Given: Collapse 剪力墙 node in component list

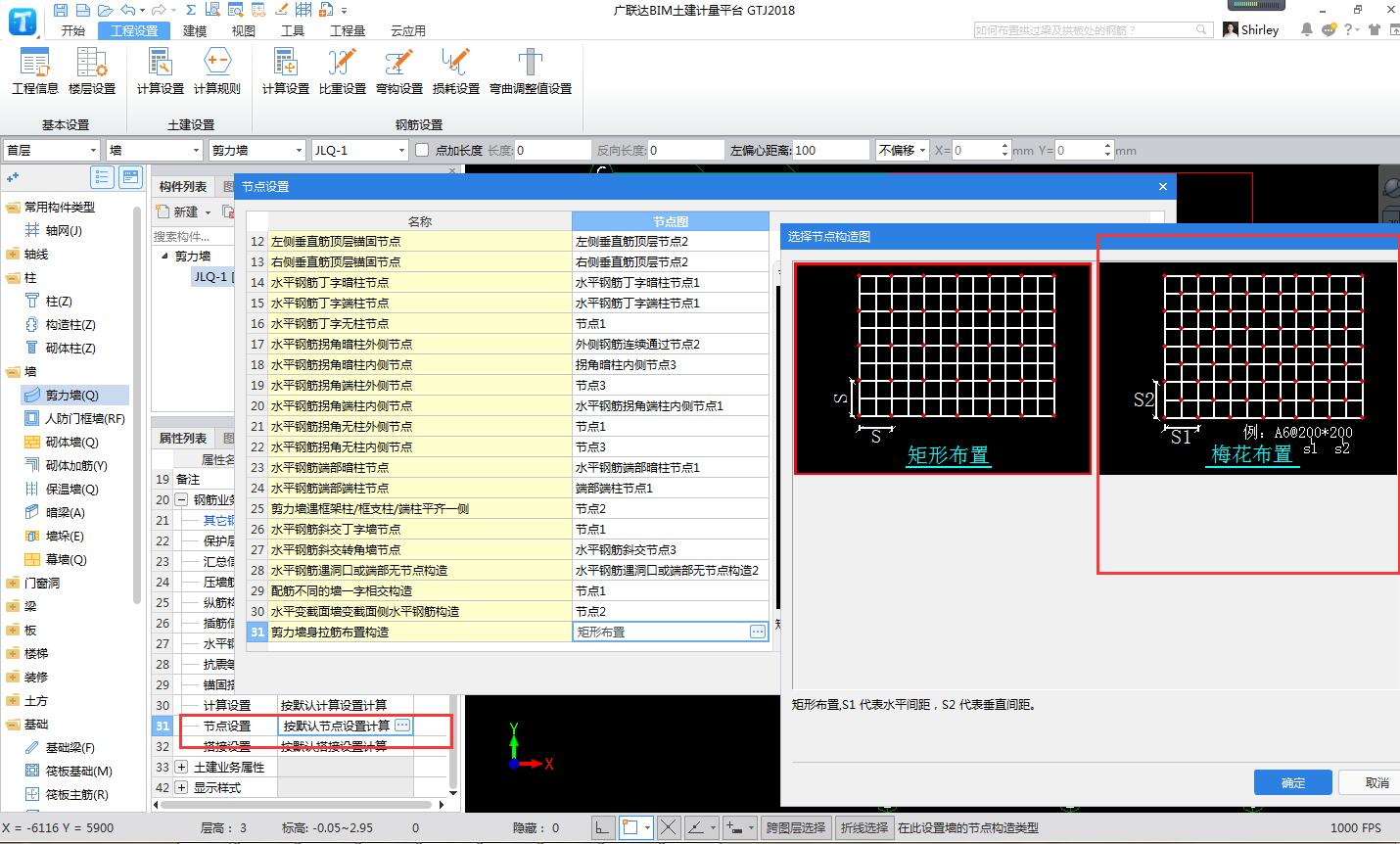Looking at the screenshot, I should (164, 256).
